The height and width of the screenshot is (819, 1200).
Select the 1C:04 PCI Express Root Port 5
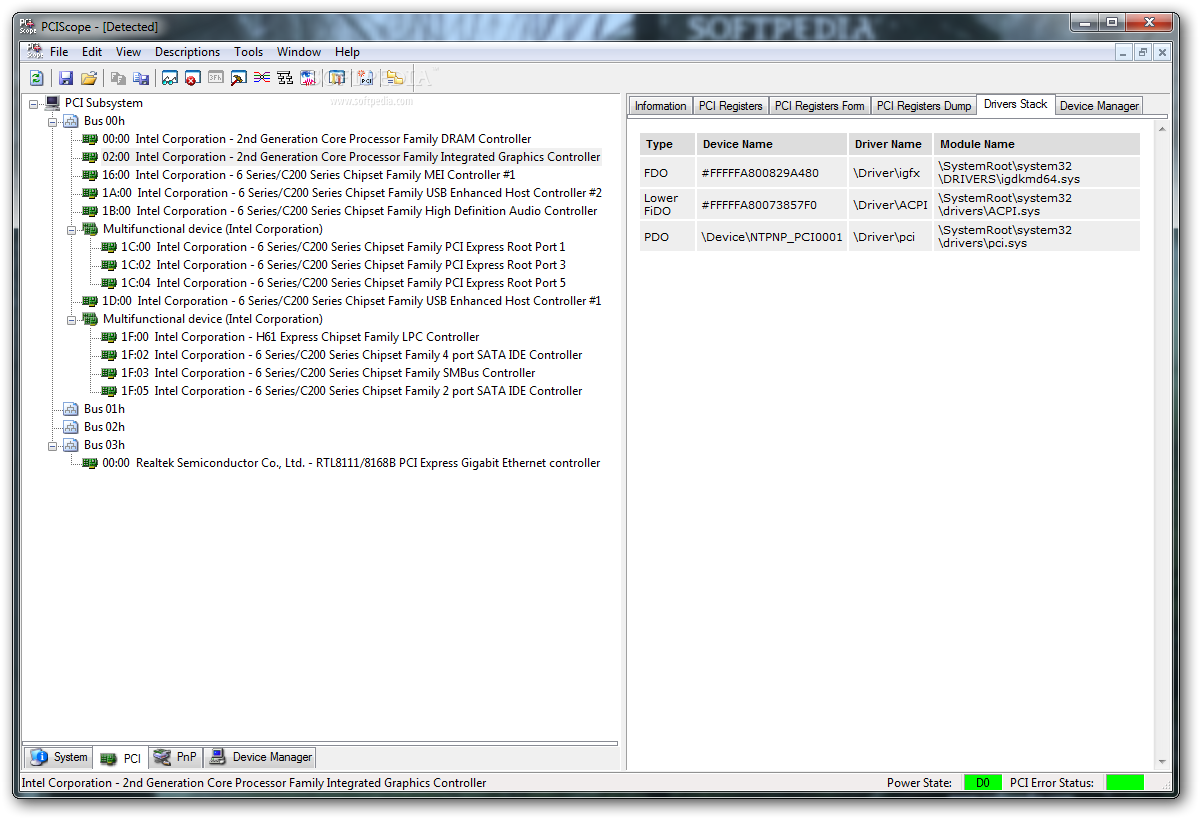click(343, 283)
